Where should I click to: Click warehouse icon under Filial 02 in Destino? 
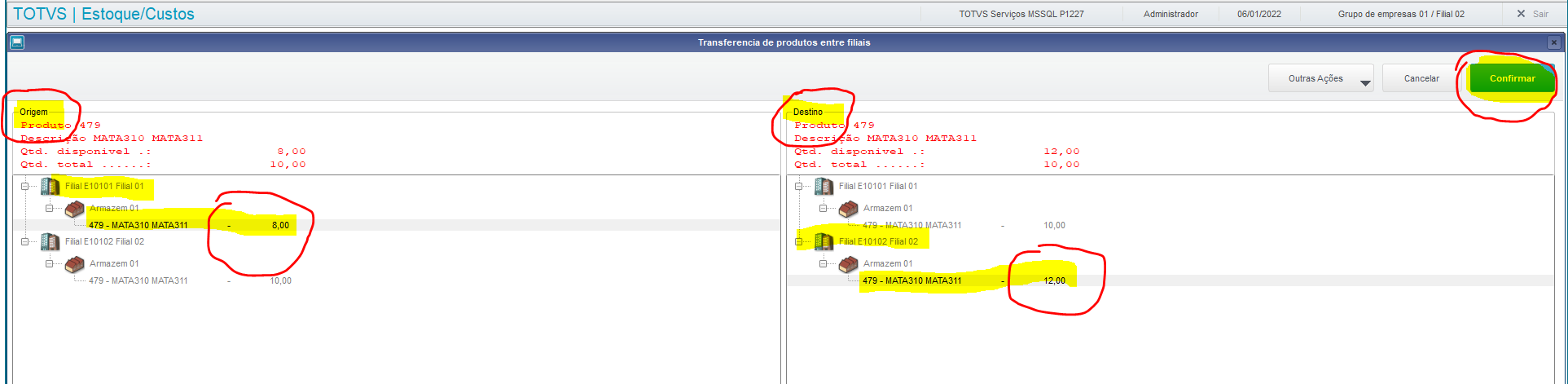[x=848, y=264]
